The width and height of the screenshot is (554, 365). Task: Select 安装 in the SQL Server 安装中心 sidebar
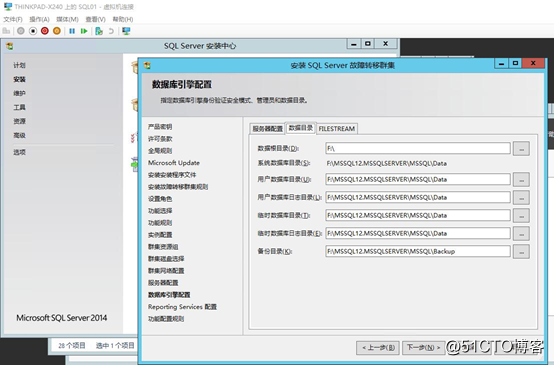(x=19, y=80)
